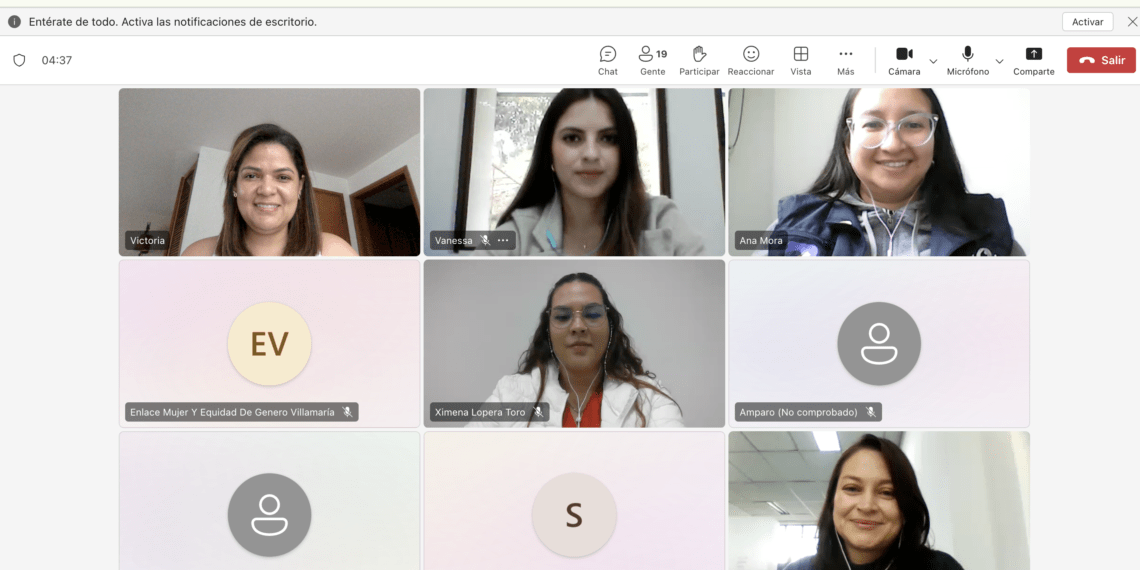The image size is (1140, 570).
Task: Click the Enlace Mujer Y Equidad label
Action: 233,412
